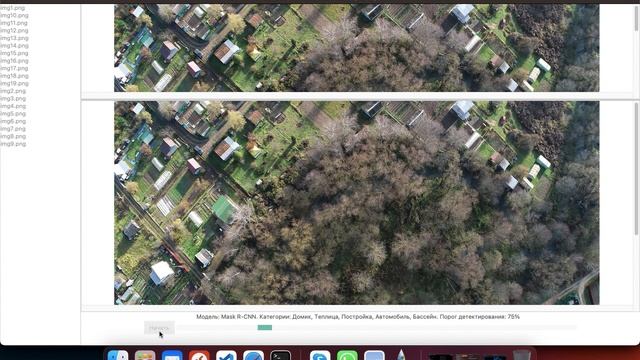The image size is (640, 360).
Task: Select img17.png in the file list
Action: point(14,68)
